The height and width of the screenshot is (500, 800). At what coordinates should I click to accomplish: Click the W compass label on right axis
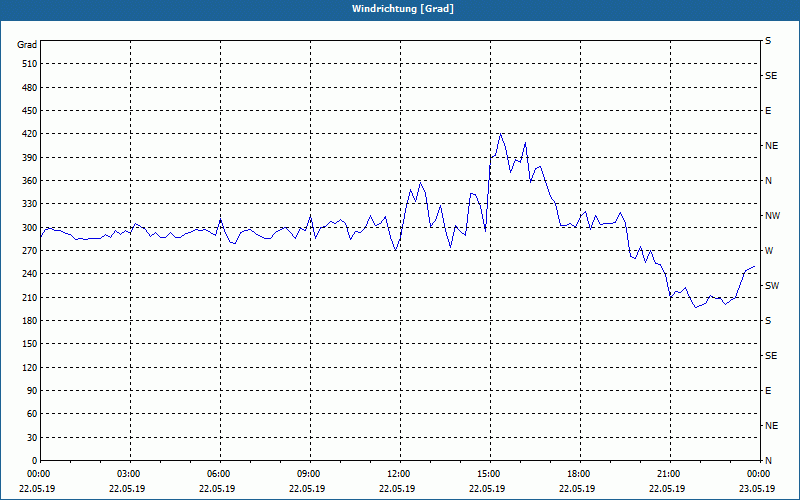[769, 251]
